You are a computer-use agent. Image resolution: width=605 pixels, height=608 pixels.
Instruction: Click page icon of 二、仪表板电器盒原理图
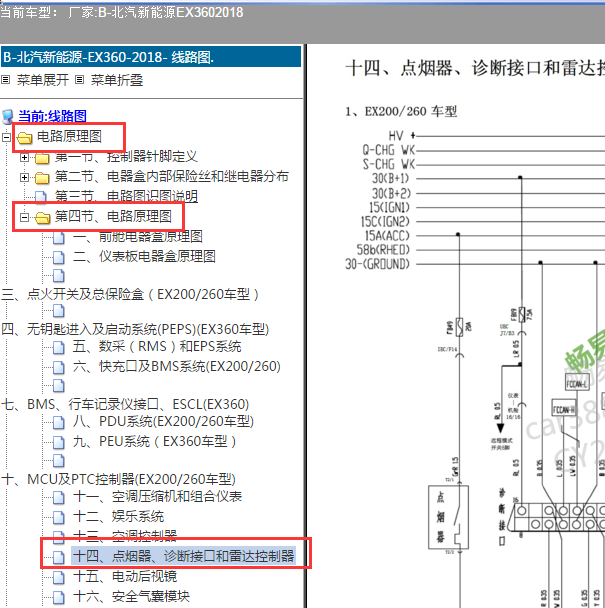click(x=59, y=257)
